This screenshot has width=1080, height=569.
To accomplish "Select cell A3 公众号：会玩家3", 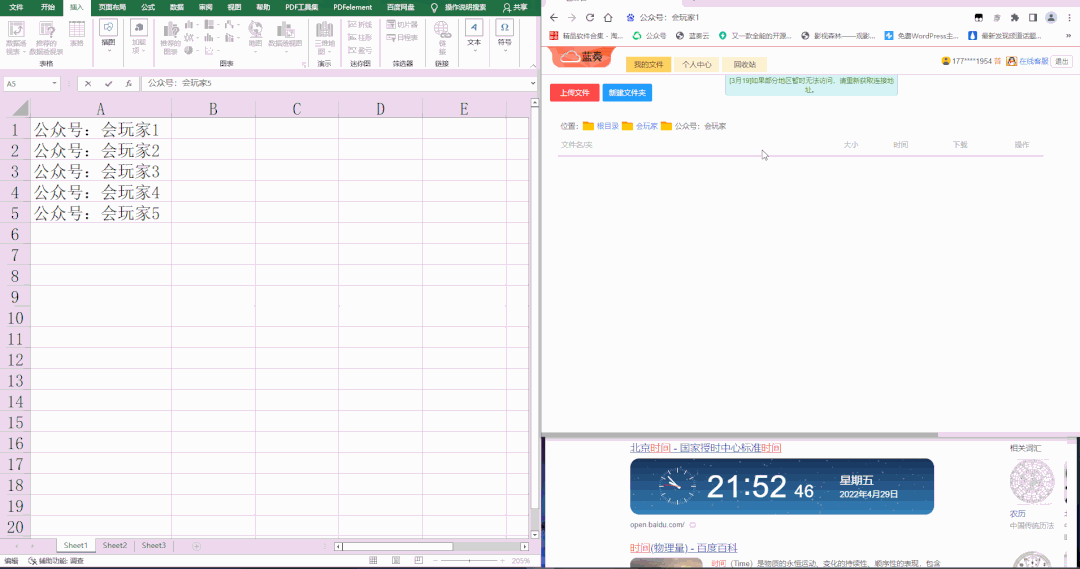I will tap(101, 172).
